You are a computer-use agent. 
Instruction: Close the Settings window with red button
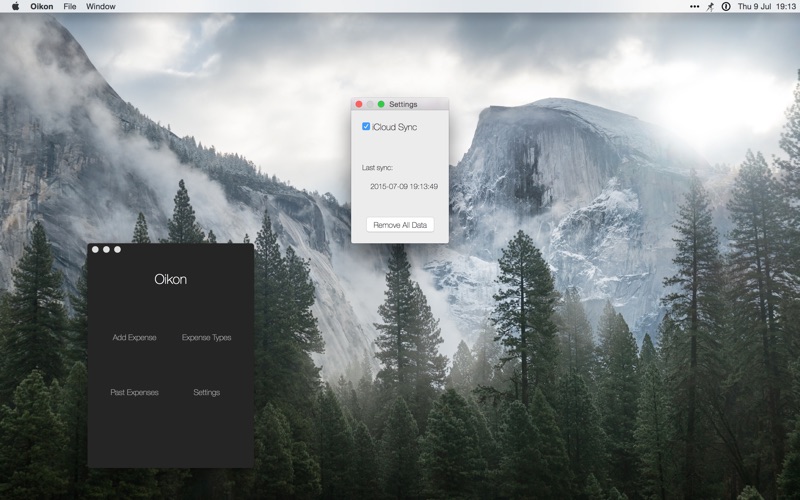[359, 104]
